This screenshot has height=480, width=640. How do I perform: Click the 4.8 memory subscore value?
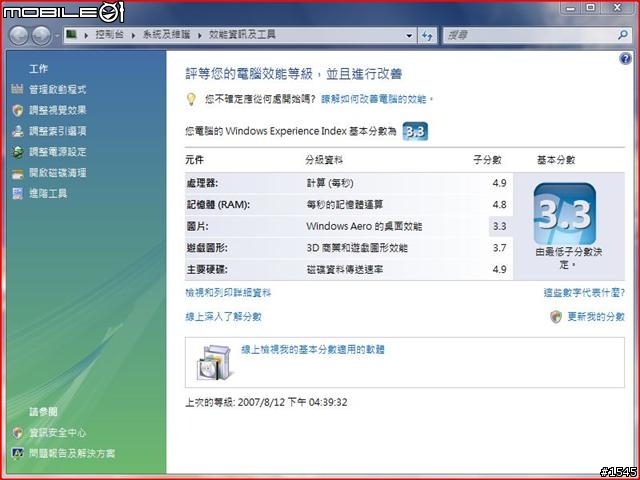500,204
